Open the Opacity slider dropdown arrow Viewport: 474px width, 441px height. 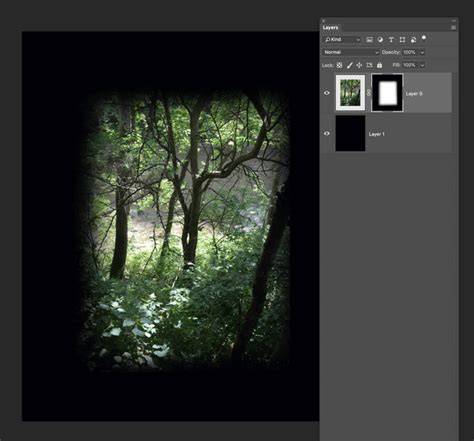(x=422, y=53)
